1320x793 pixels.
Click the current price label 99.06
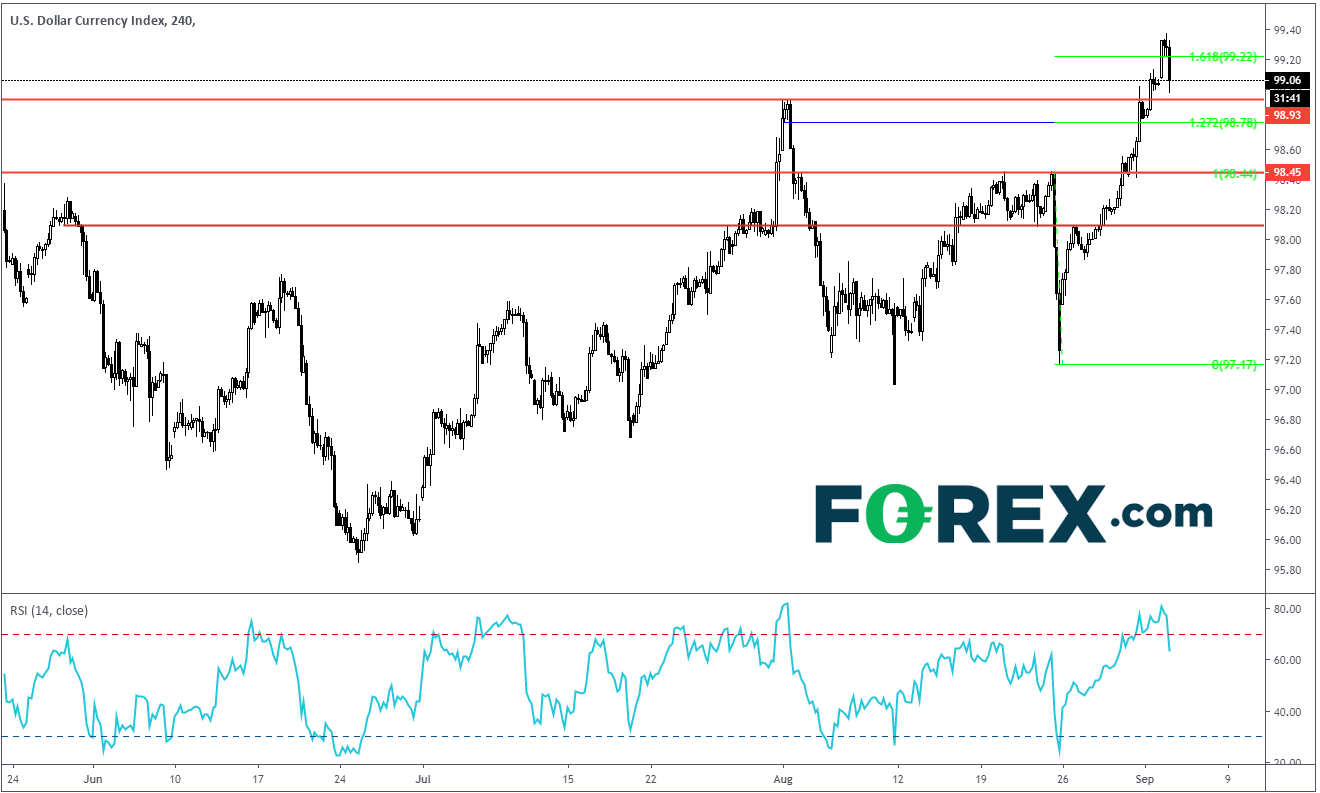click(x=1289, y=80)
